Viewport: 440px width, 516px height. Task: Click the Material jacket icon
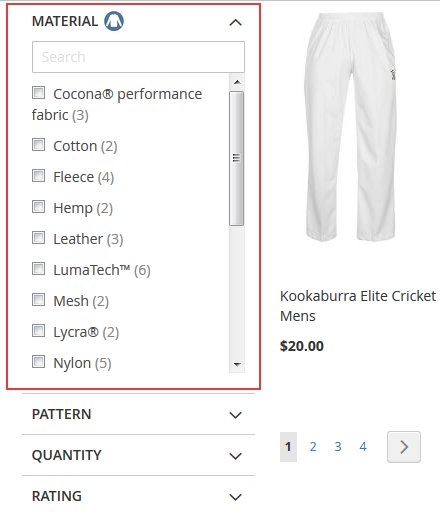tap(114, 21)
